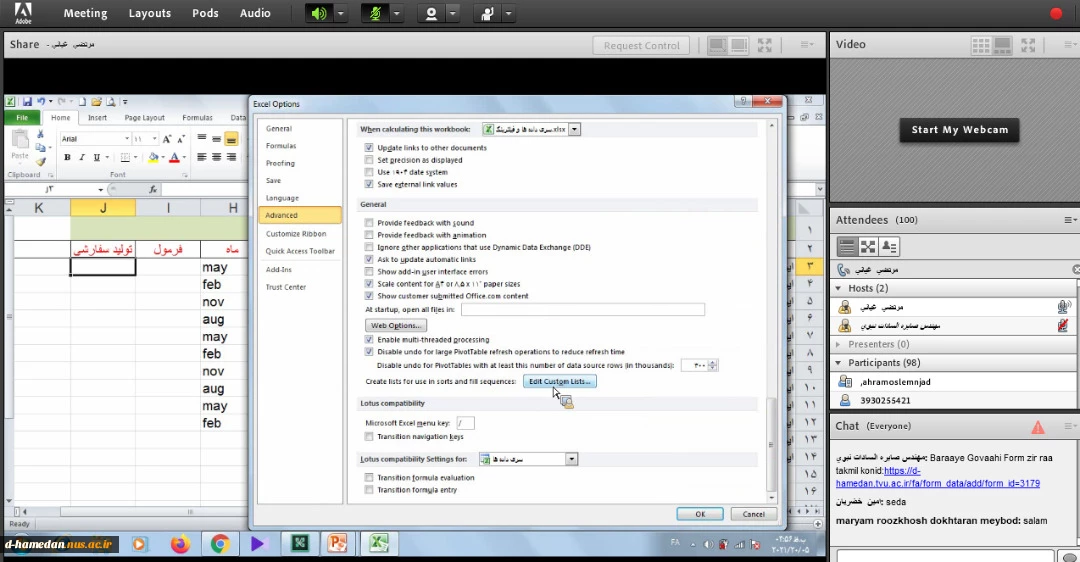Select participant ahramoslemnjad
1080x562 pixels.
click(954, 382)
